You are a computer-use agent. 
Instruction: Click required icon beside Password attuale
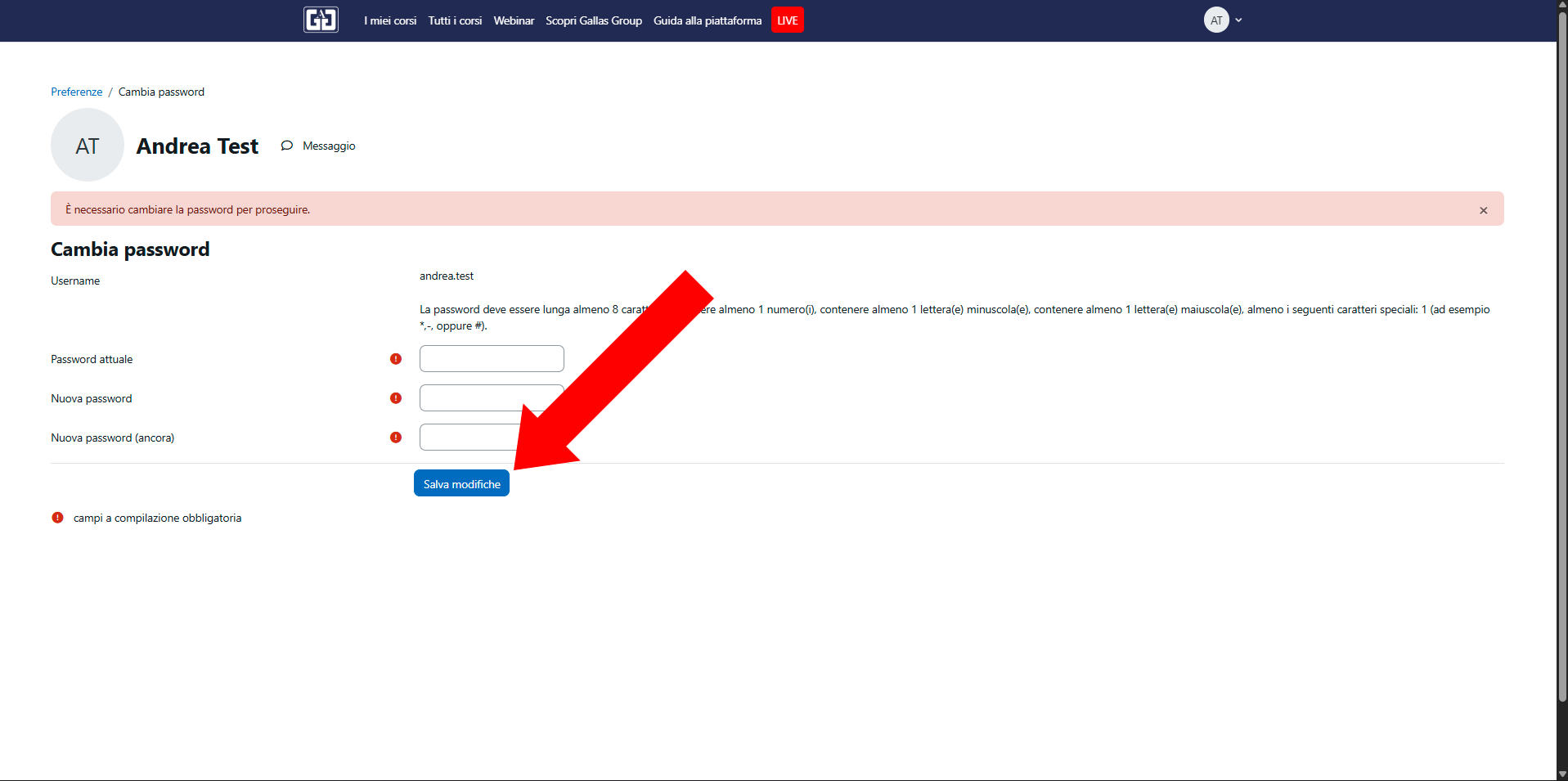[x=396, y=359]
